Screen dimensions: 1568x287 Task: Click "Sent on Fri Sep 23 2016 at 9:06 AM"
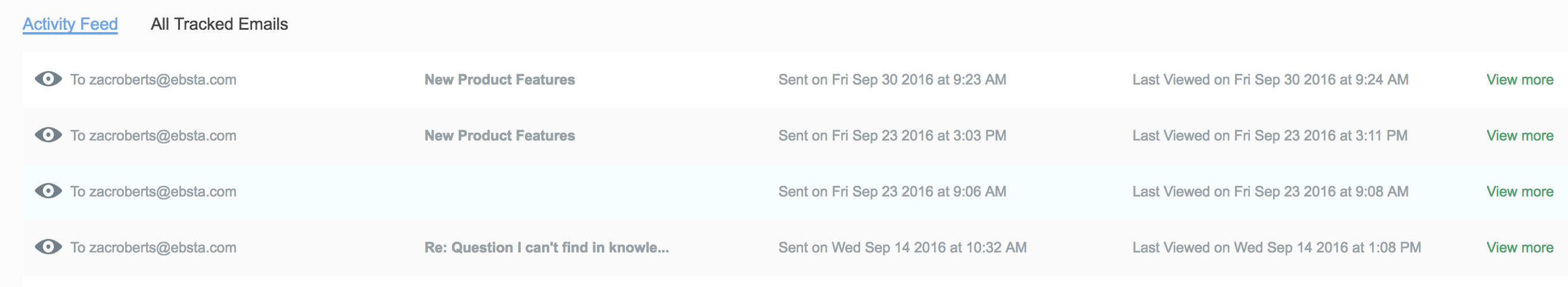coord(892,192)
